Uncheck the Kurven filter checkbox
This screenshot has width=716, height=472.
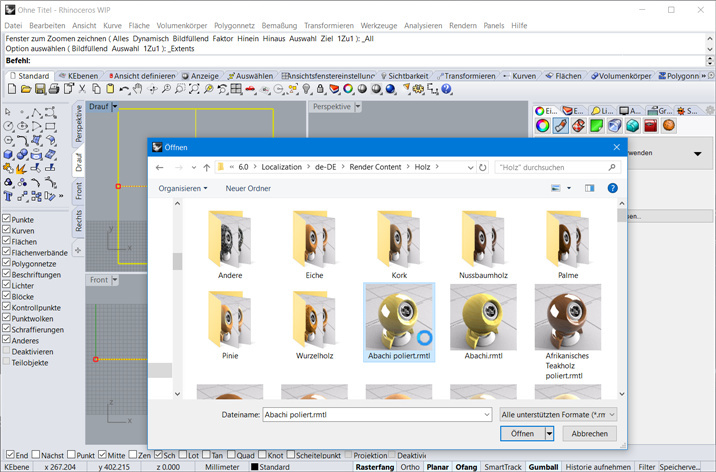[x=6, y=230]
